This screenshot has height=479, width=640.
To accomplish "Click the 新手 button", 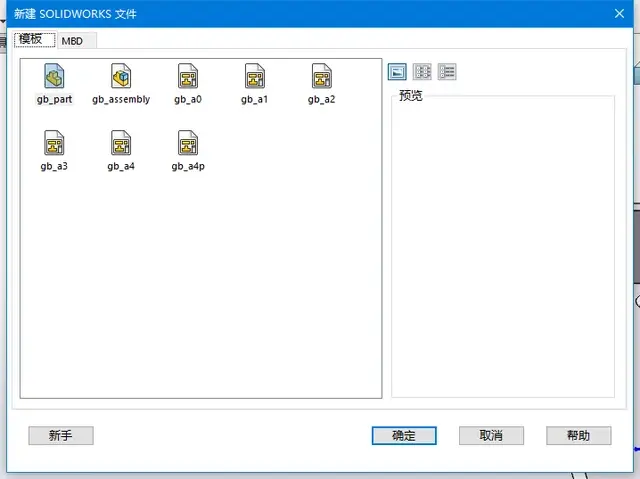I will [x=61, y=435].
